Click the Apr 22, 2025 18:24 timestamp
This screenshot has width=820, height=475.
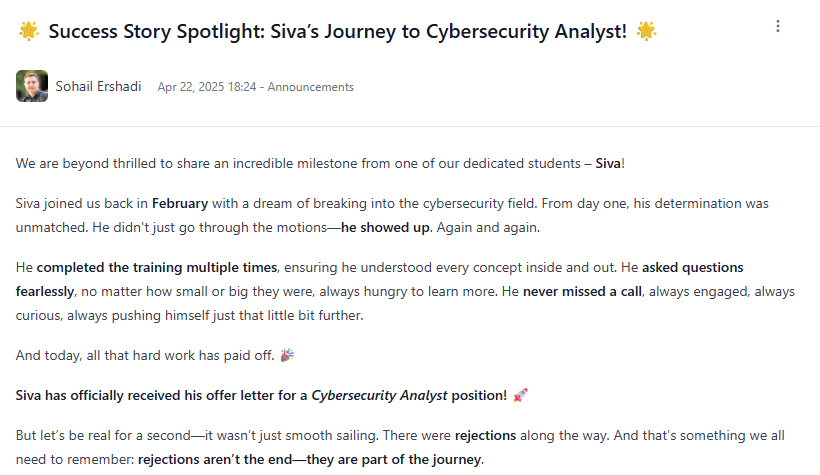[208, 87]
